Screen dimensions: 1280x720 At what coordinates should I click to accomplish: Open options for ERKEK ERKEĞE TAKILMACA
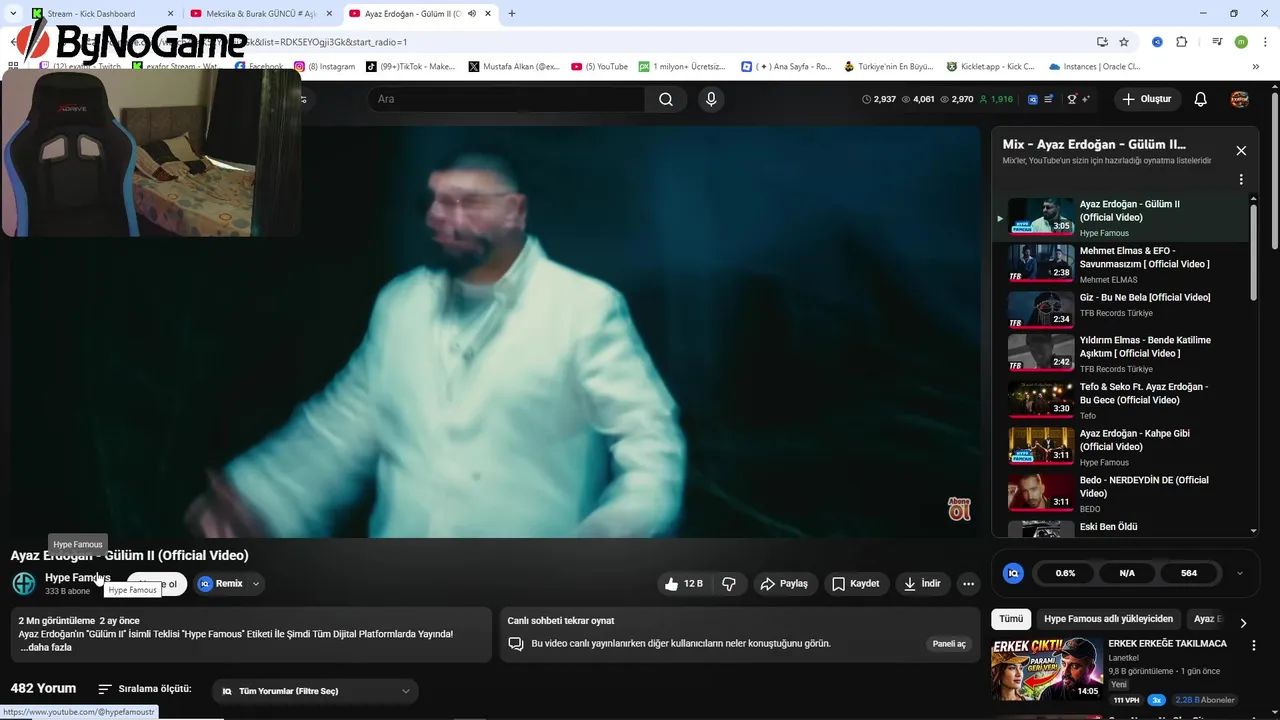click(1253, 646)
